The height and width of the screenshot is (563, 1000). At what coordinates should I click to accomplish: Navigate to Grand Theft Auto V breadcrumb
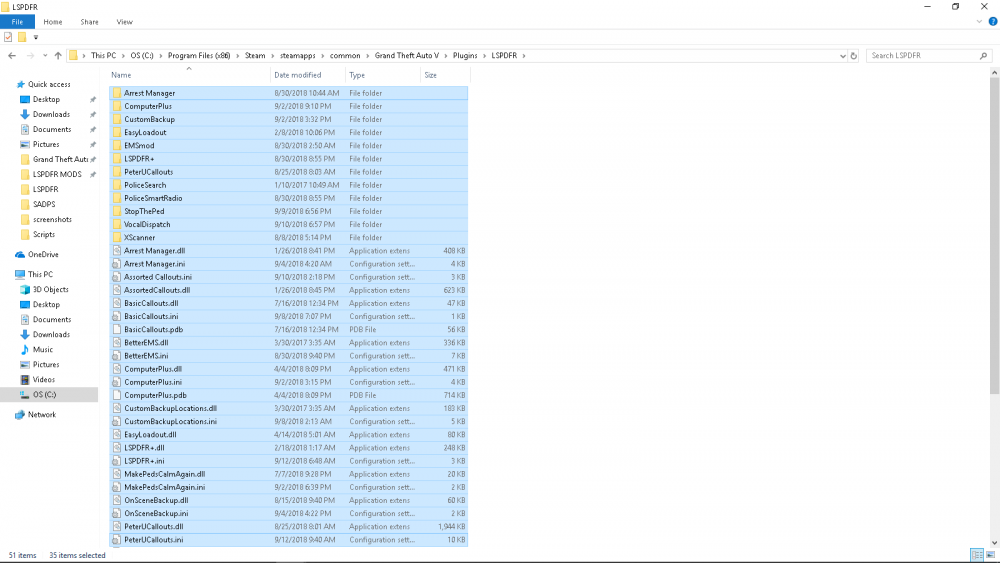click(407, 55)
